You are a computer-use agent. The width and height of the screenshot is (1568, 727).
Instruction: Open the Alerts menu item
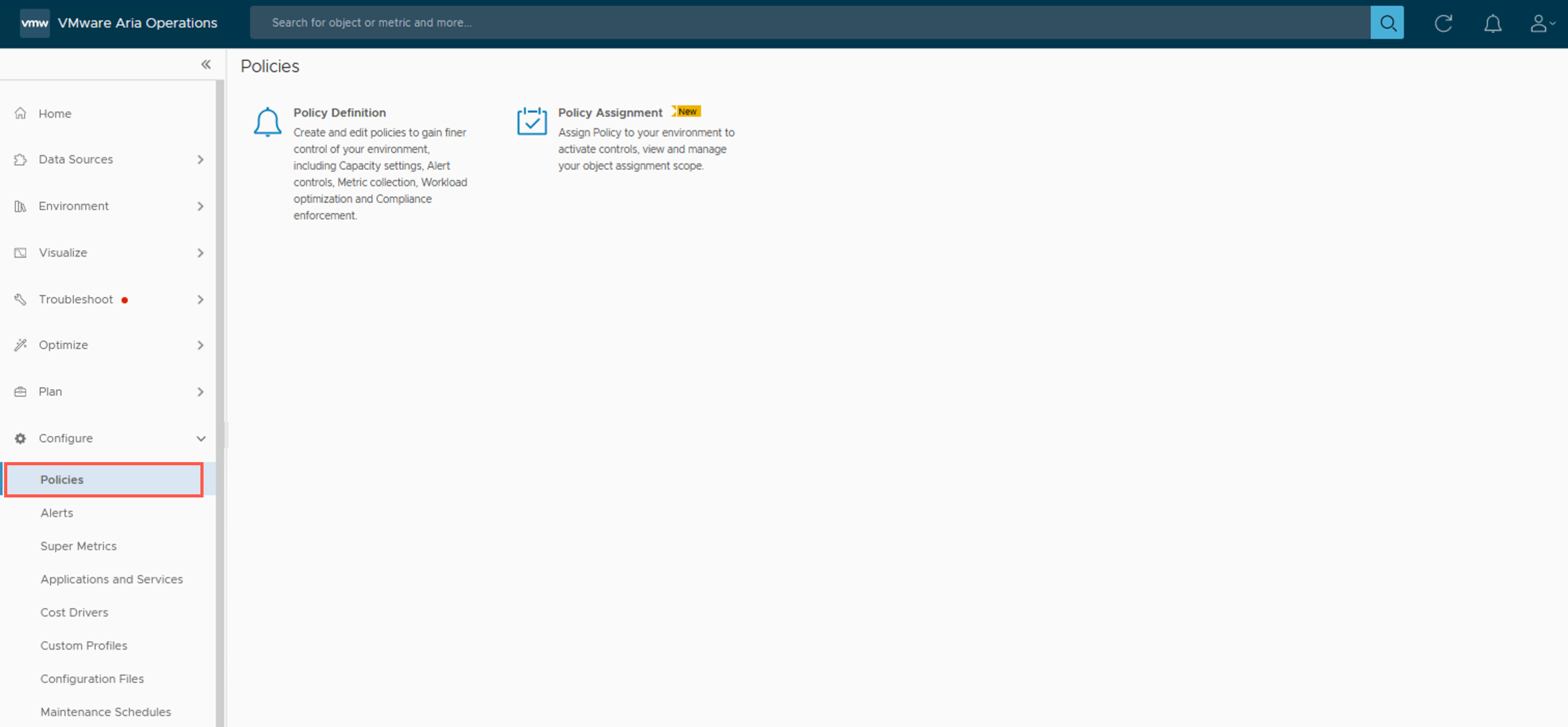pos(57,513)
